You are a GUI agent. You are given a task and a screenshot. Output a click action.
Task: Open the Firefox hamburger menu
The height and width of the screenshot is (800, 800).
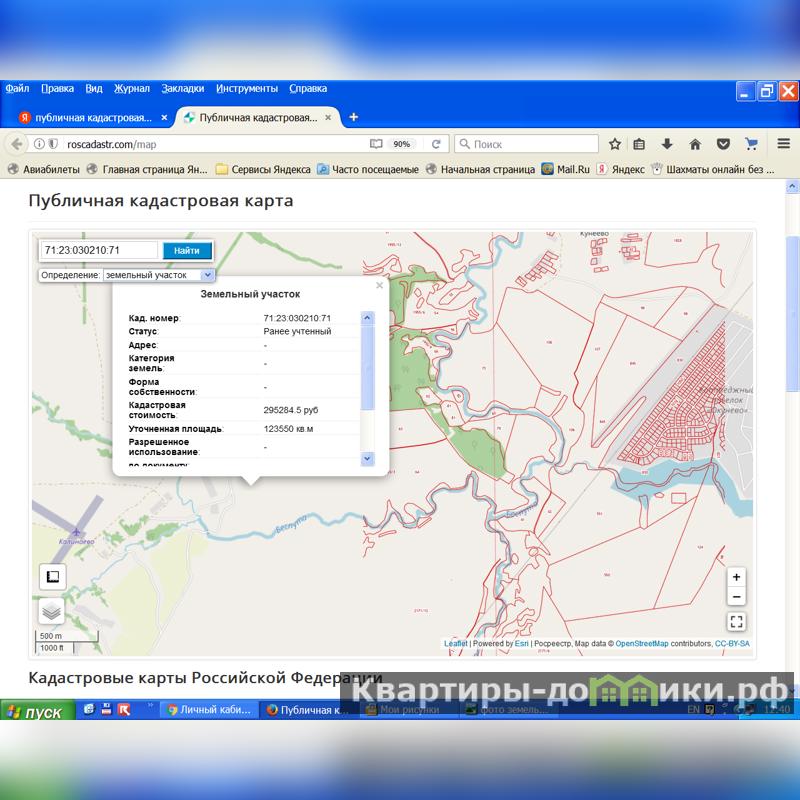[x=784, y=144]
